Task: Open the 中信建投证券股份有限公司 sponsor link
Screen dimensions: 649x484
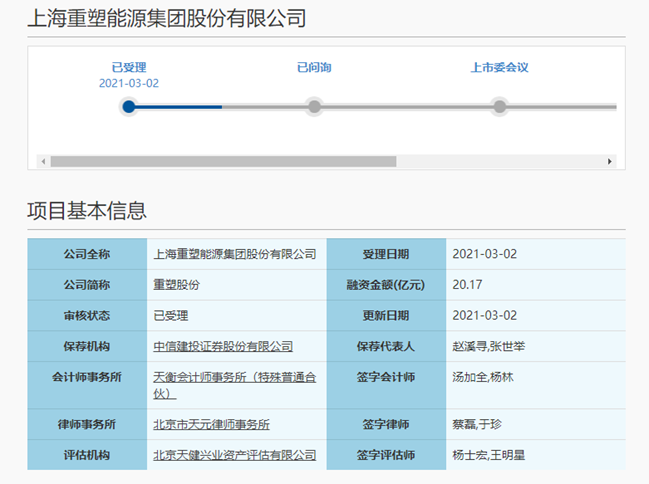Action: pos(223,347)
